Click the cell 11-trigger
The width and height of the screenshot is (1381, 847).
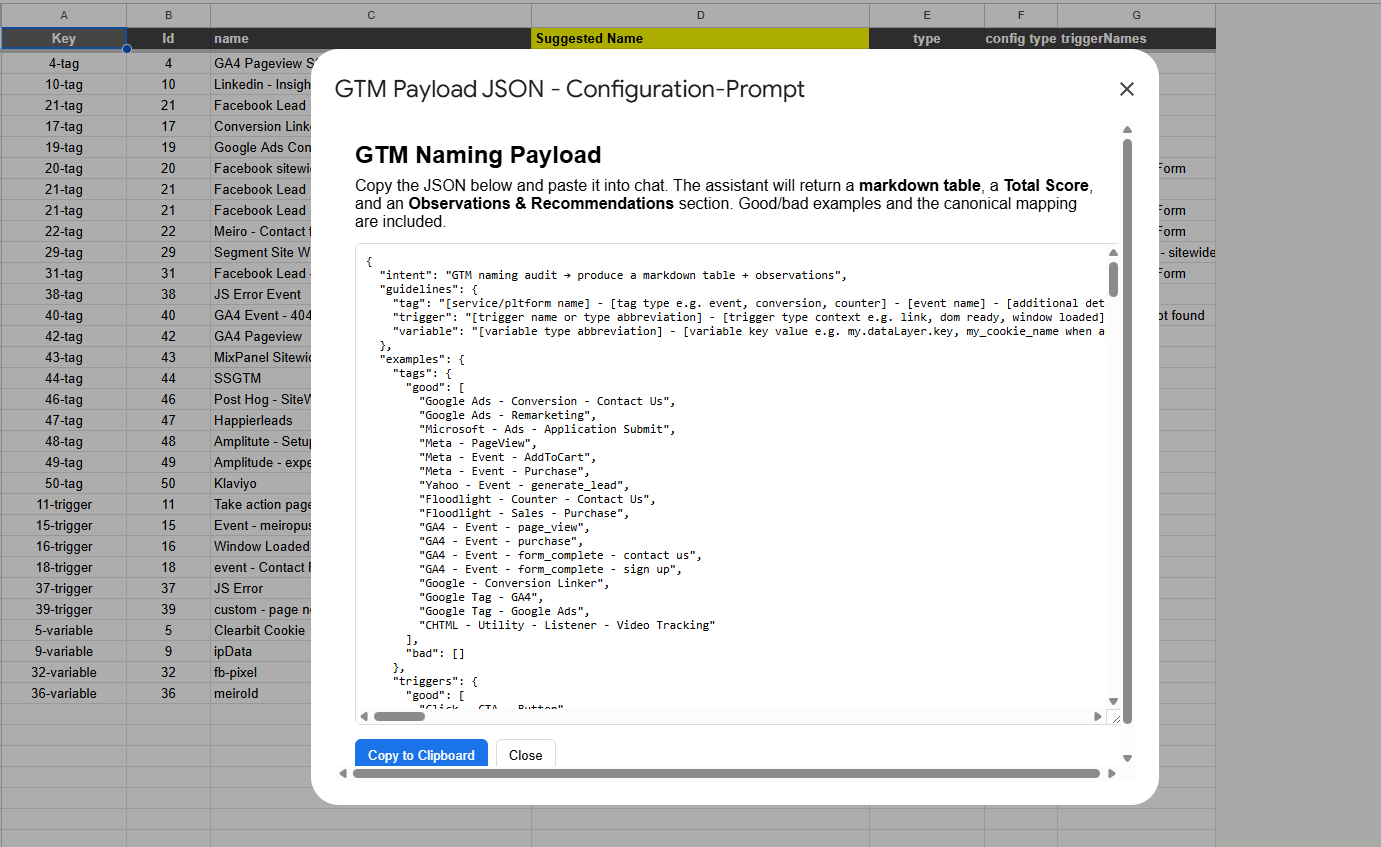pos(64,504)
